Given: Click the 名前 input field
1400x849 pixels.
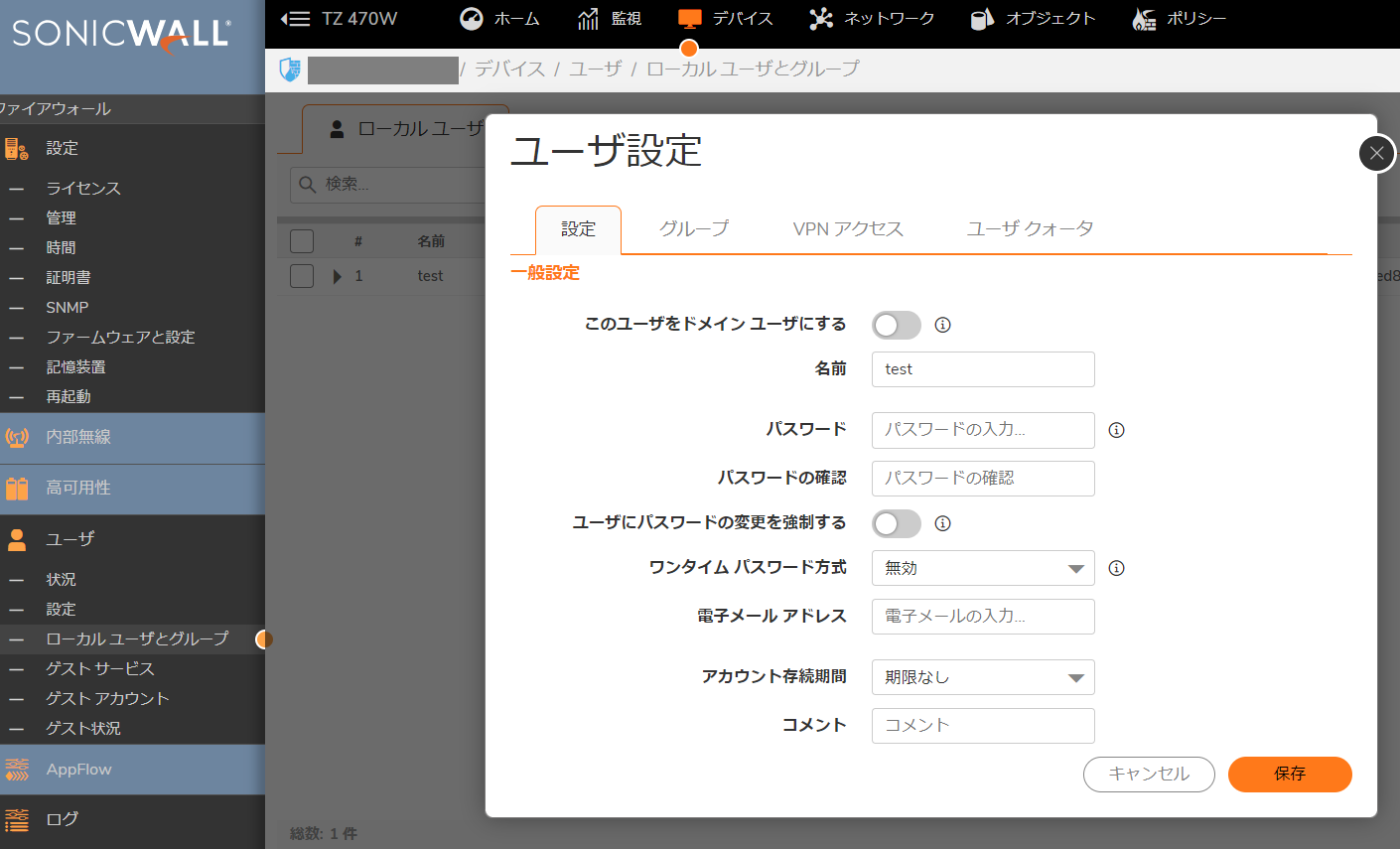Looking at the screenshot, I should tap(983, 369).
